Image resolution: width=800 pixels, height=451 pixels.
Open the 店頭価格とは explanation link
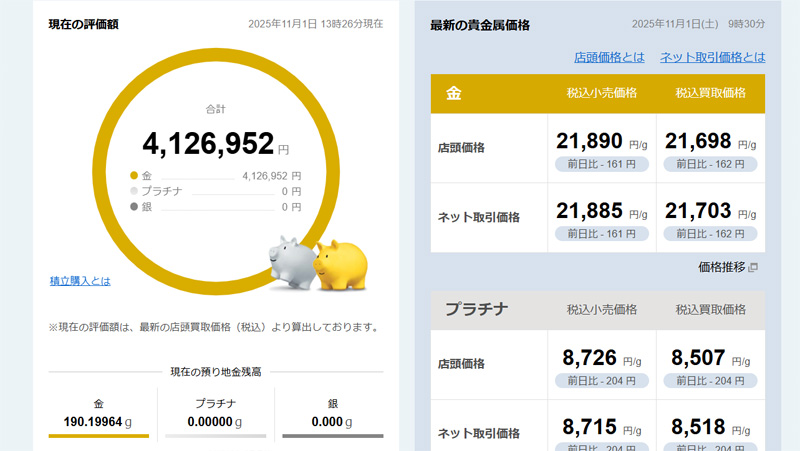(x=609, y=57)
